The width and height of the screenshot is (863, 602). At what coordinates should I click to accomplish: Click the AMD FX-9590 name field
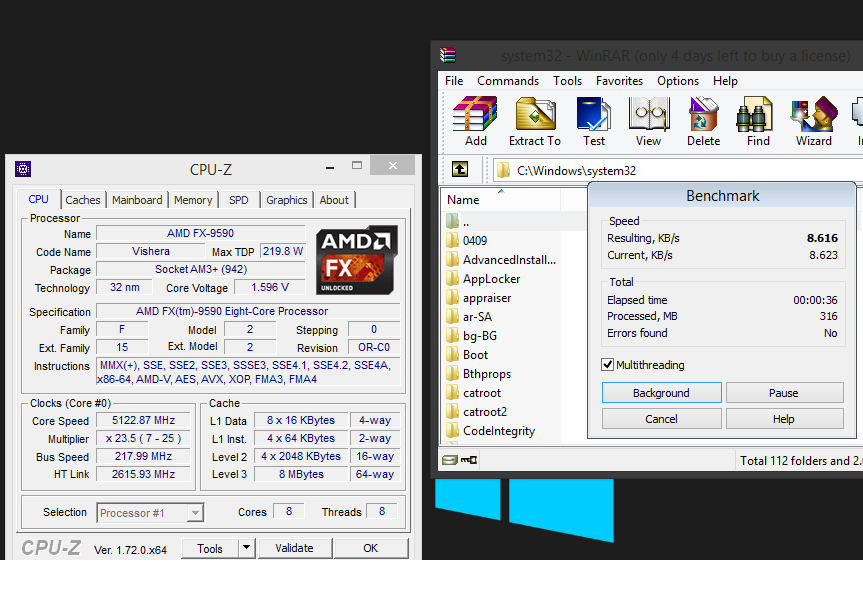[200, 233]
